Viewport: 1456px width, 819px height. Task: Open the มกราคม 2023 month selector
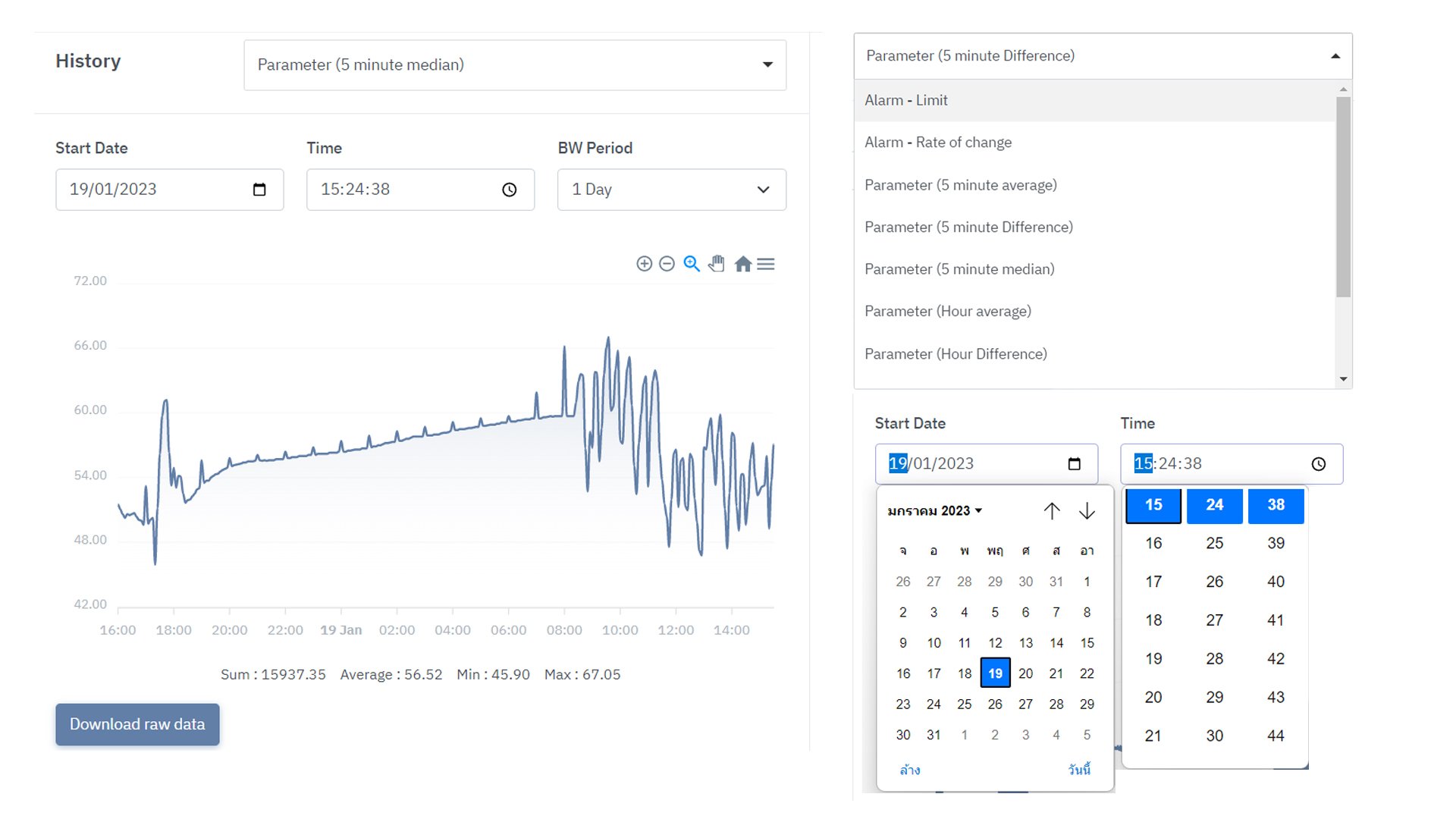(x=934, y=511)
